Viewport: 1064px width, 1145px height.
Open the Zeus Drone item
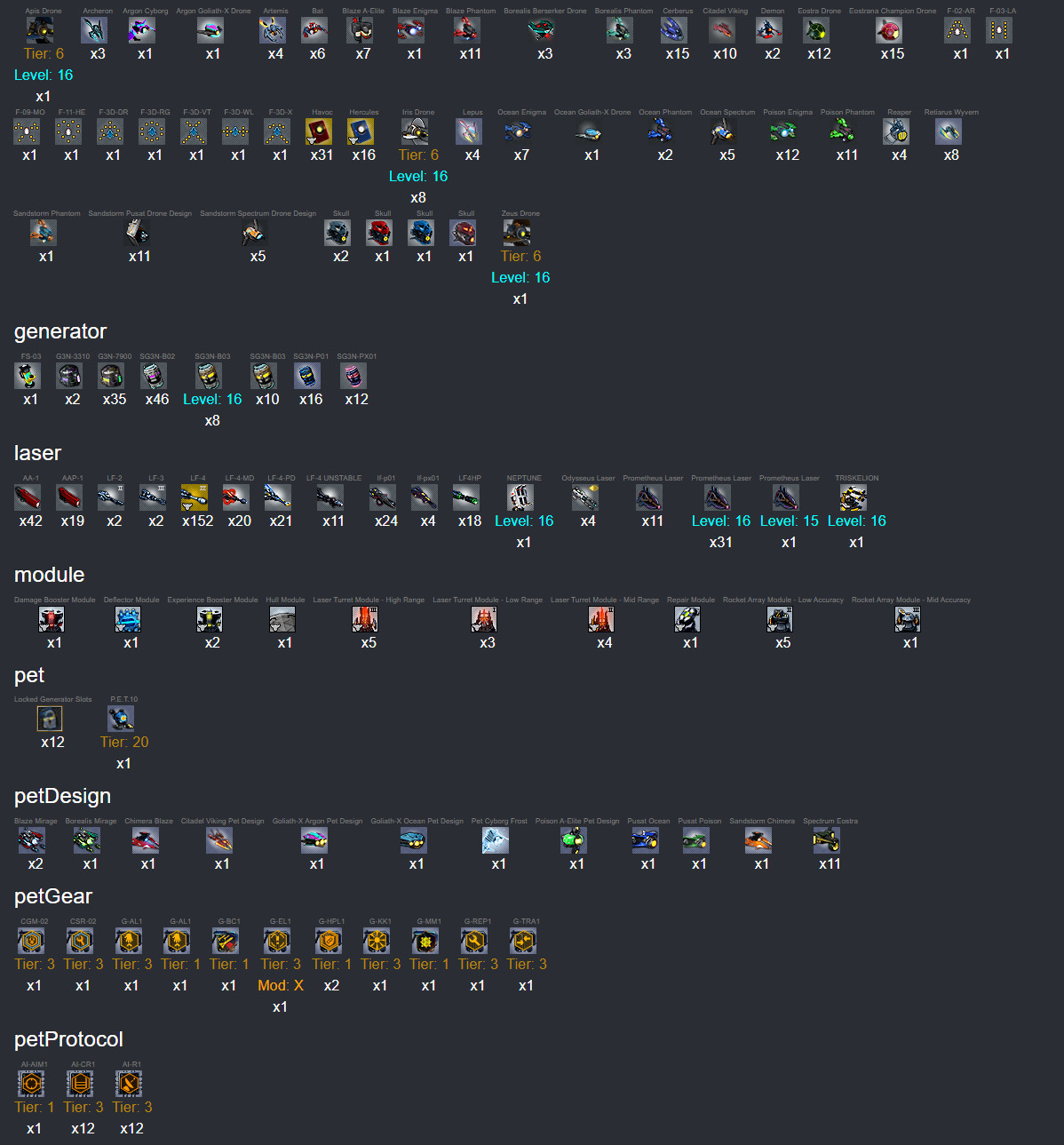click(517, 233)
